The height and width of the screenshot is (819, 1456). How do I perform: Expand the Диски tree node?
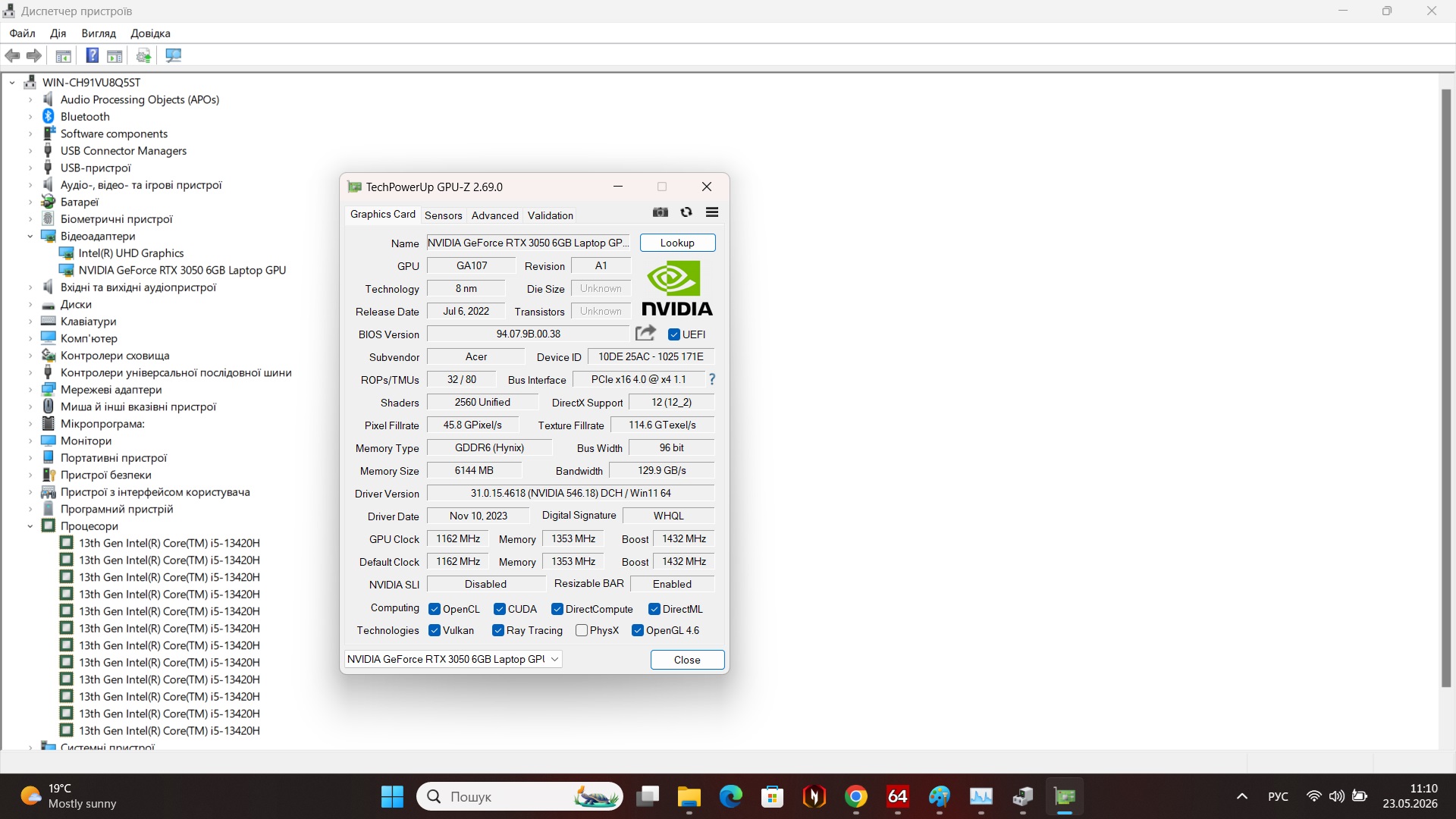[x=30, y=304]
